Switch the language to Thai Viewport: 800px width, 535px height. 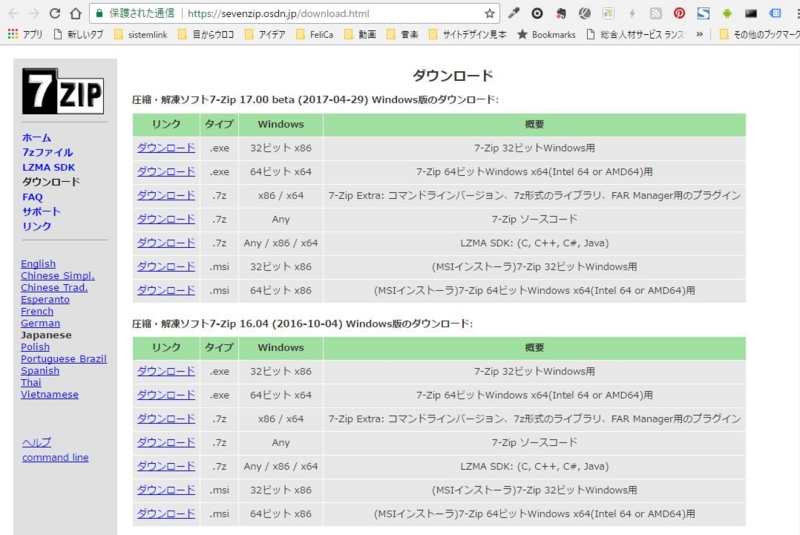pyautogui.click(x=31, y=383)
